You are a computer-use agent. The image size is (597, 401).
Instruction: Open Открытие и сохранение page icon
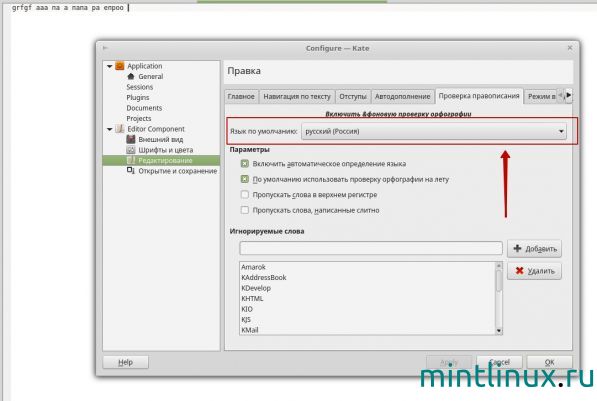pyautogui.click(x=131, y=171)
